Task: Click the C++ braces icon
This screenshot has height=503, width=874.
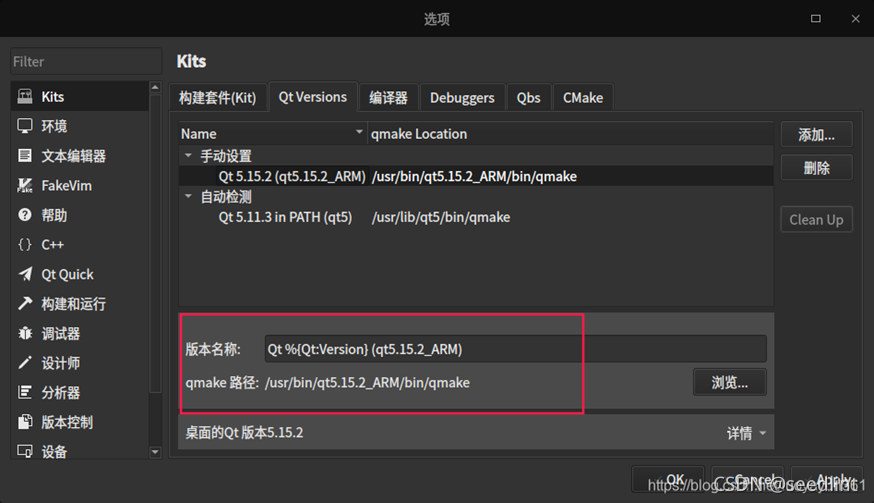Action: tap(25, 244)
